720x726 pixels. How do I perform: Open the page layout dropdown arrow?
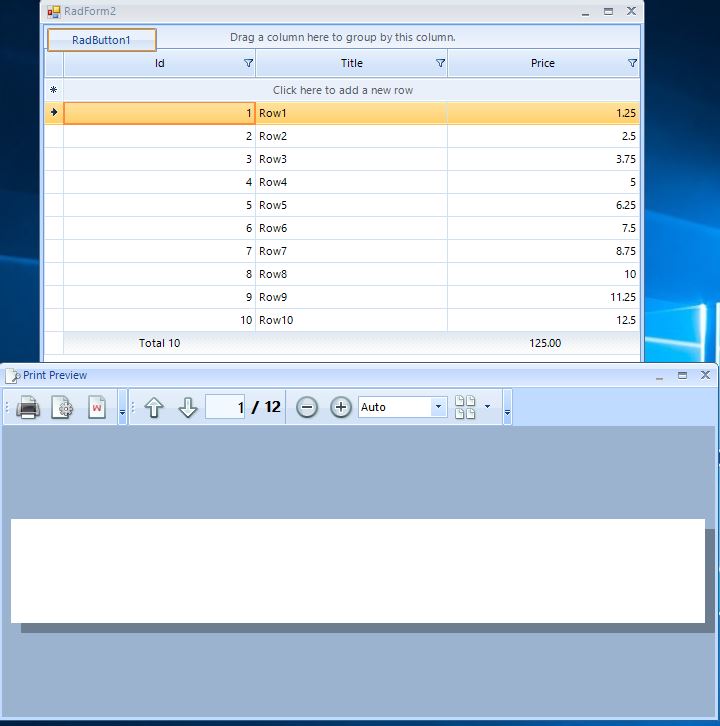(x=487, y=407)
